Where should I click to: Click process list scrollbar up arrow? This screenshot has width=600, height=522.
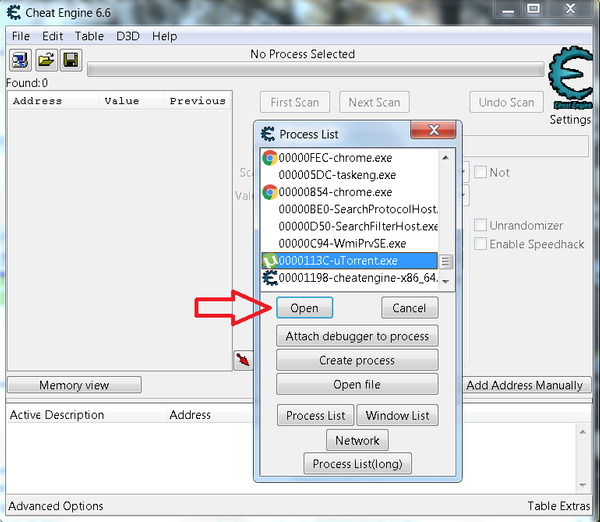tap(445, 158)
